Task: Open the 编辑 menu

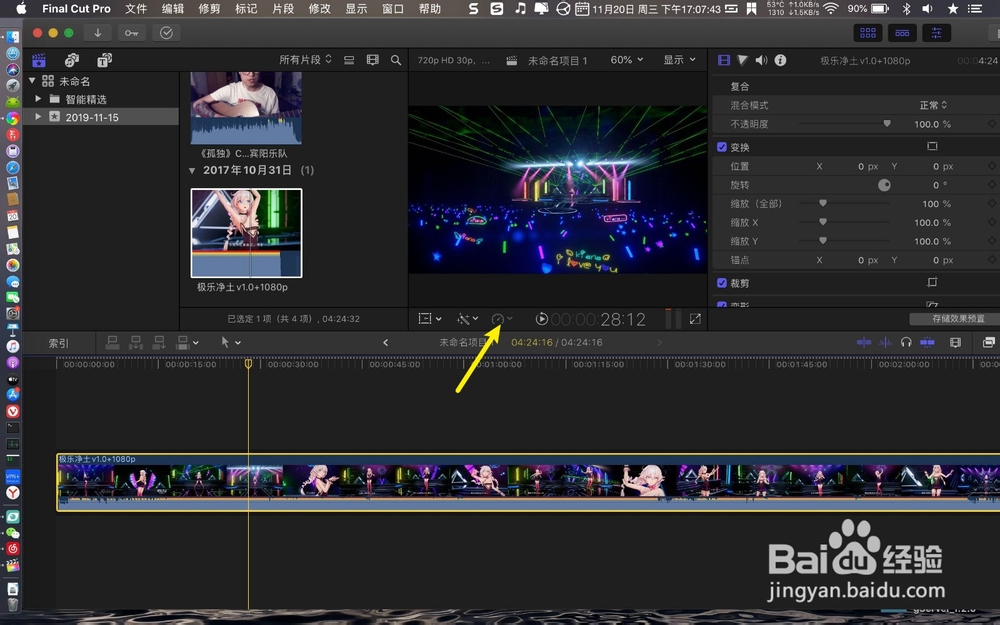Action: click(x=172, y=8)
